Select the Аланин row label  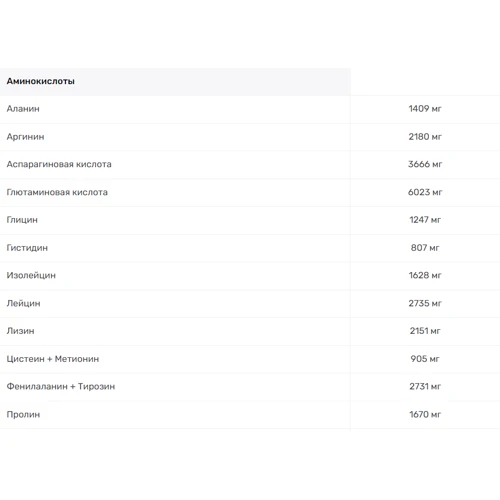[x=23, y=109]
